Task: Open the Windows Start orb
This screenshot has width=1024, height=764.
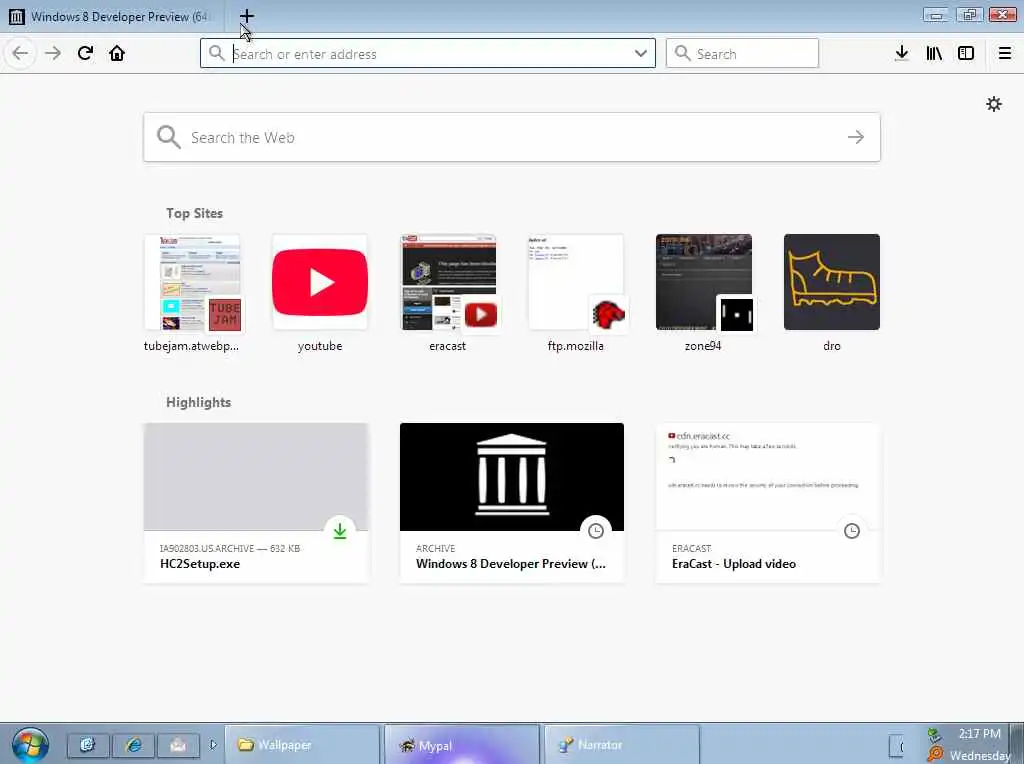Action: 30,745
